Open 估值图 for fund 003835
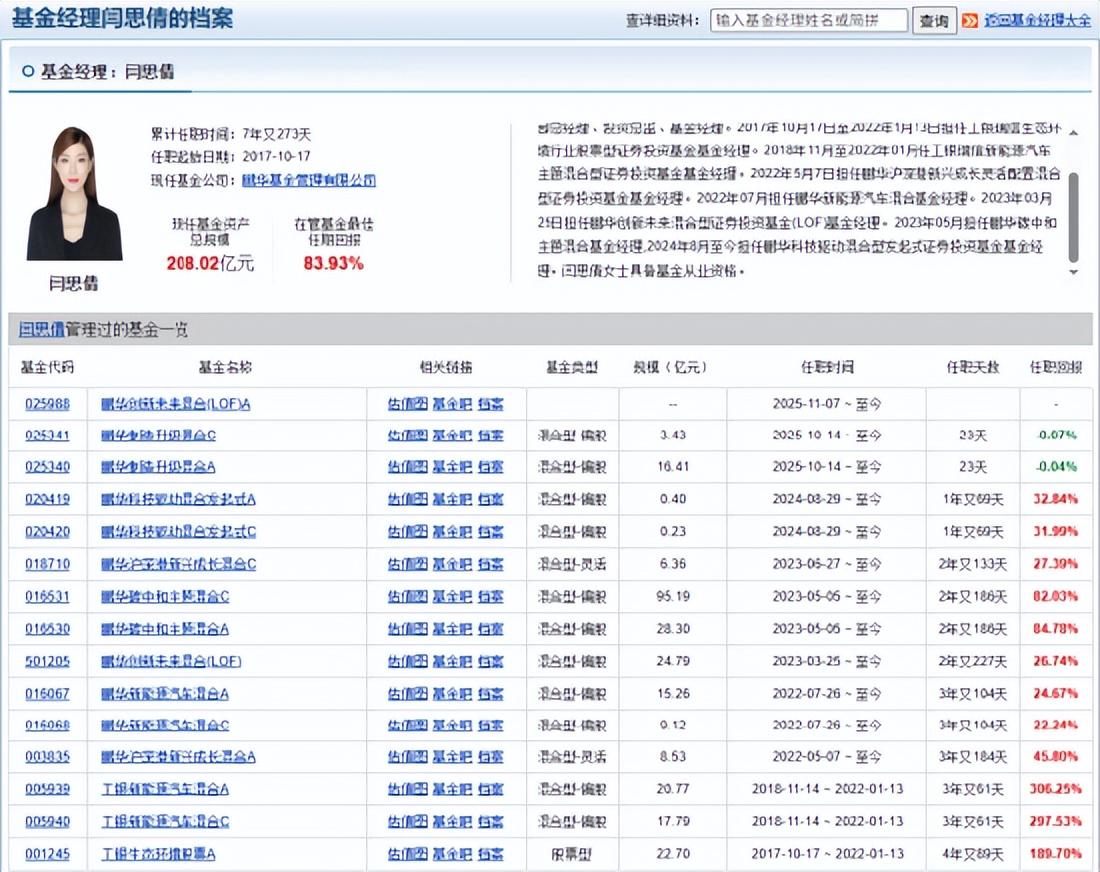This screenshot has width=1100, height=872. coord(407,757)
